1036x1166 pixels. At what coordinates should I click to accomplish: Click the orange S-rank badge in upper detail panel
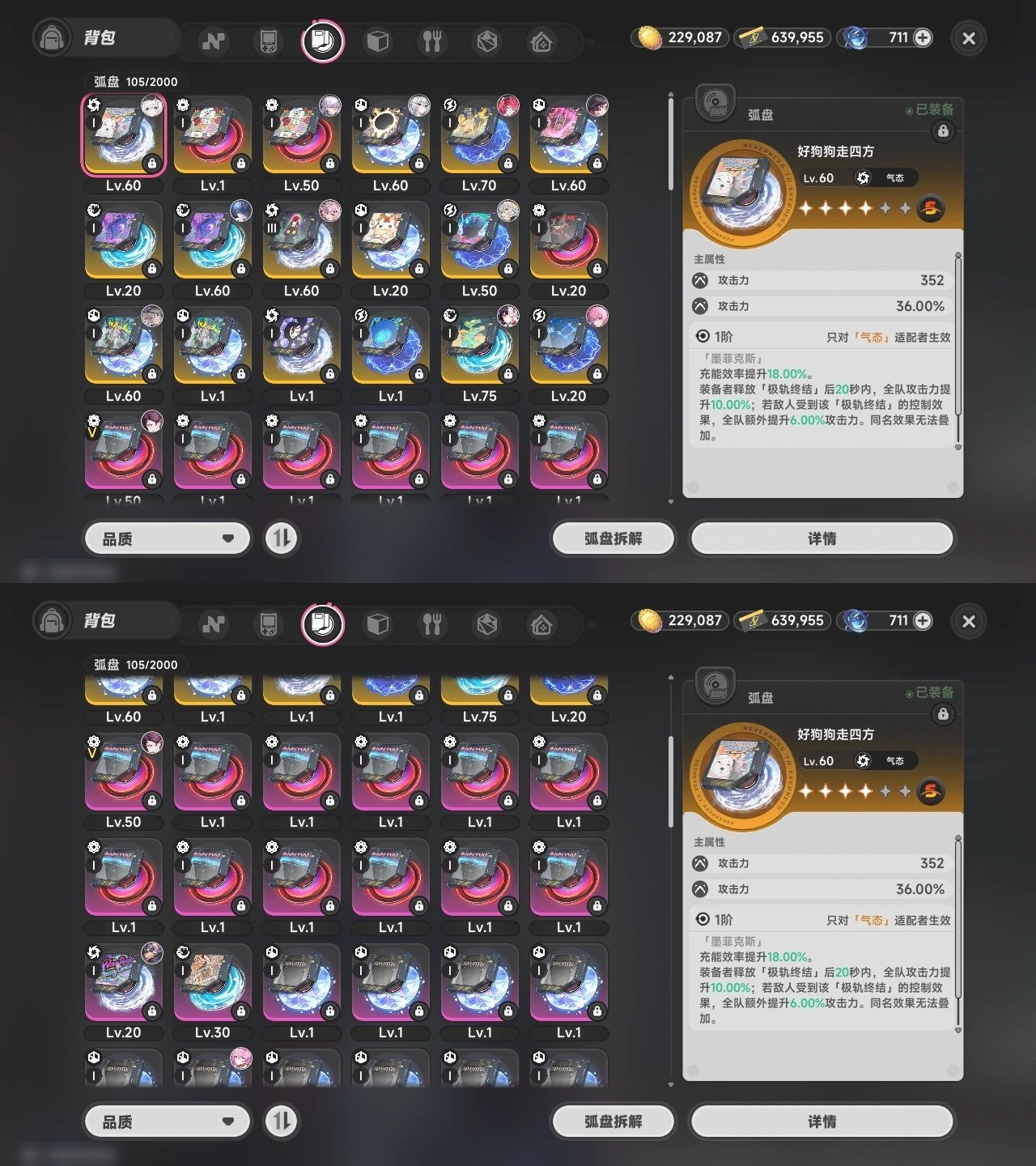pos(931,208)
